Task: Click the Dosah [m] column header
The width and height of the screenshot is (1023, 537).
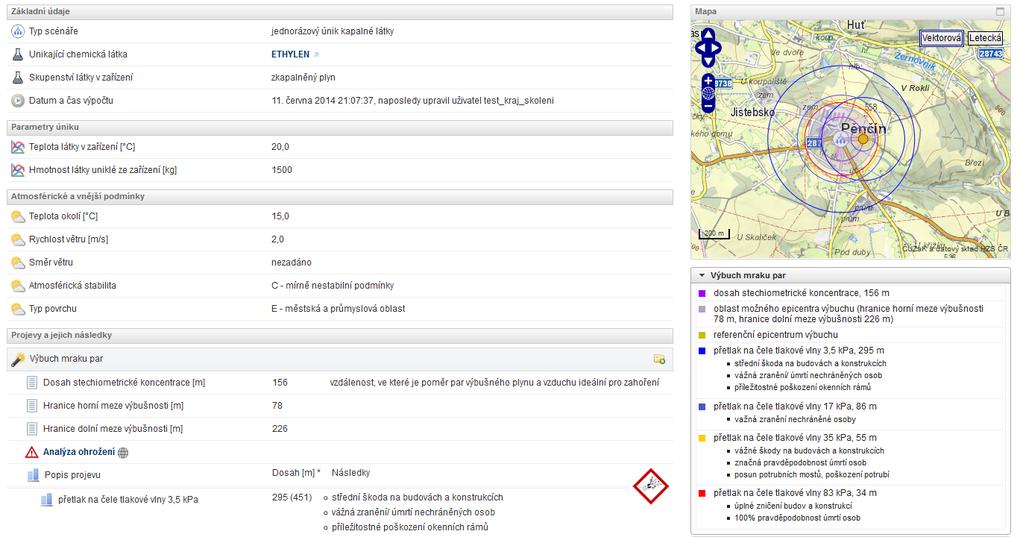Action: [x=296, y=472]
